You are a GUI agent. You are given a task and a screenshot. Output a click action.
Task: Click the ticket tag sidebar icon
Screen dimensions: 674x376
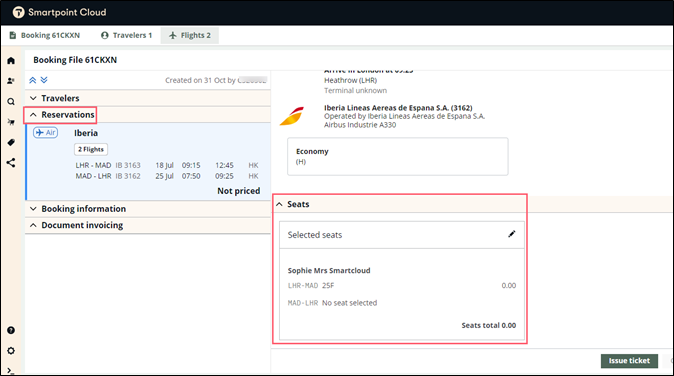(11, 143)
